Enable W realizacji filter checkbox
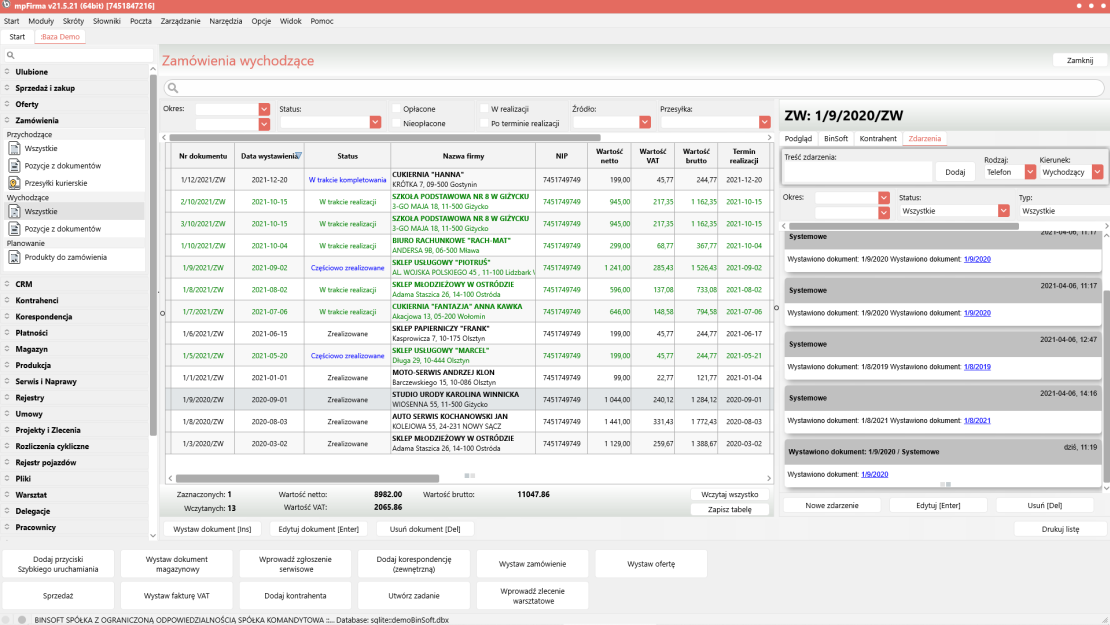The height and width of the screenshot is (625, 1110). (x=484, y=109)
